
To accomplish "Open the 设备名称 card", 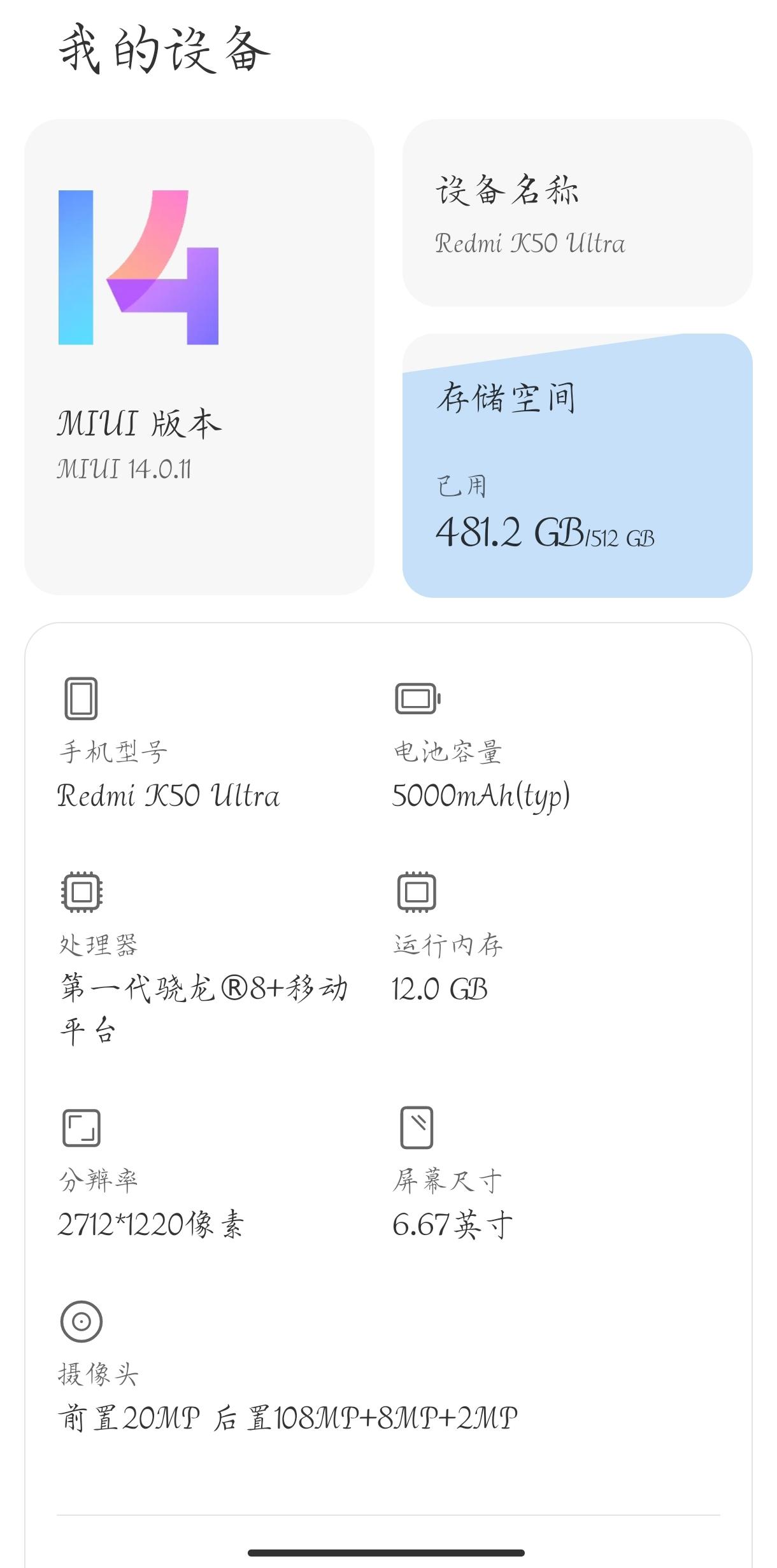I will 578,213.
